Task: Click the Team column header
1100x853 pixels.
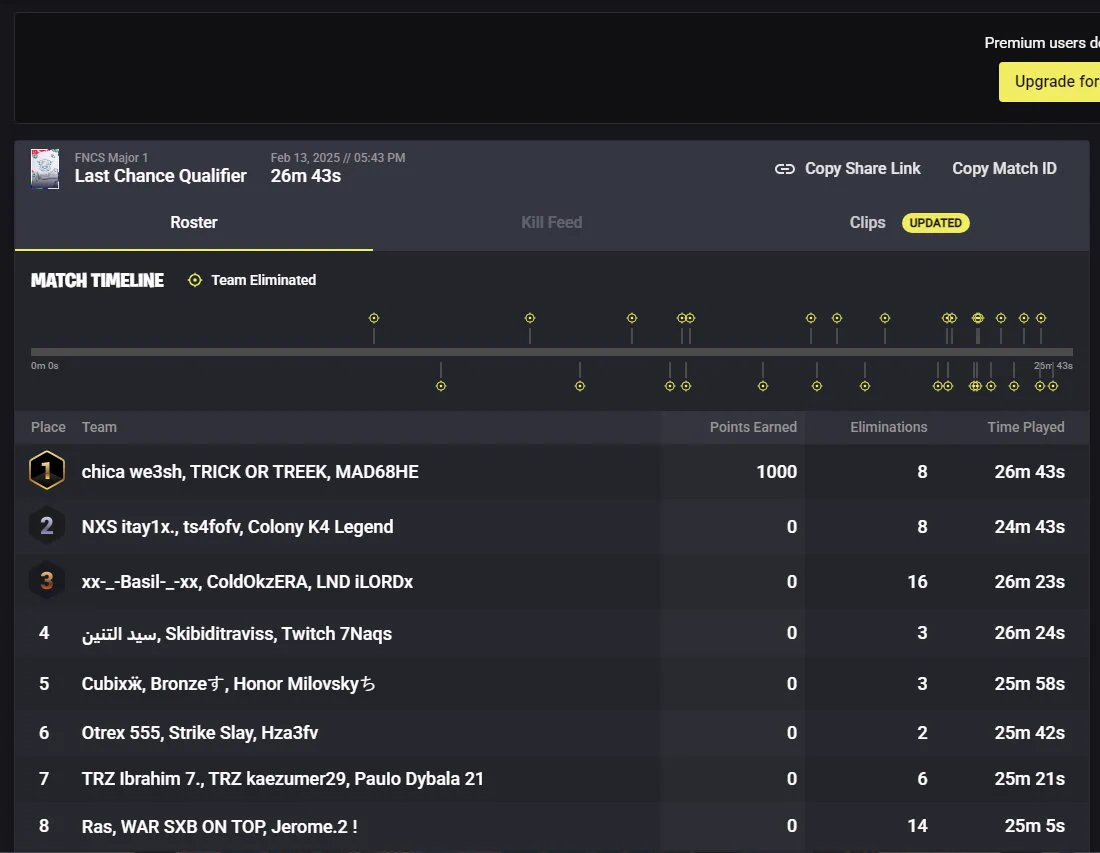Action: pos(99,427)
